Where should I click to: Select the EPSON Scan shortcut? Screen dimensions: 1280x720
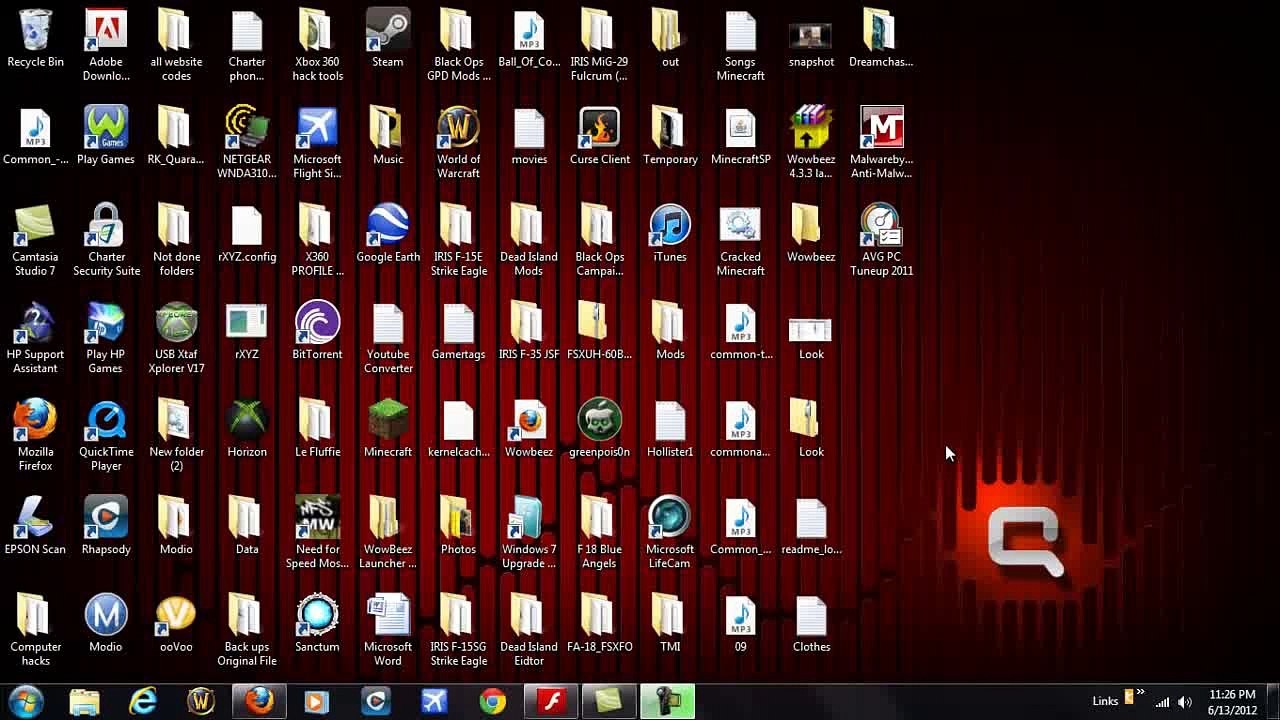click(35, 527)
